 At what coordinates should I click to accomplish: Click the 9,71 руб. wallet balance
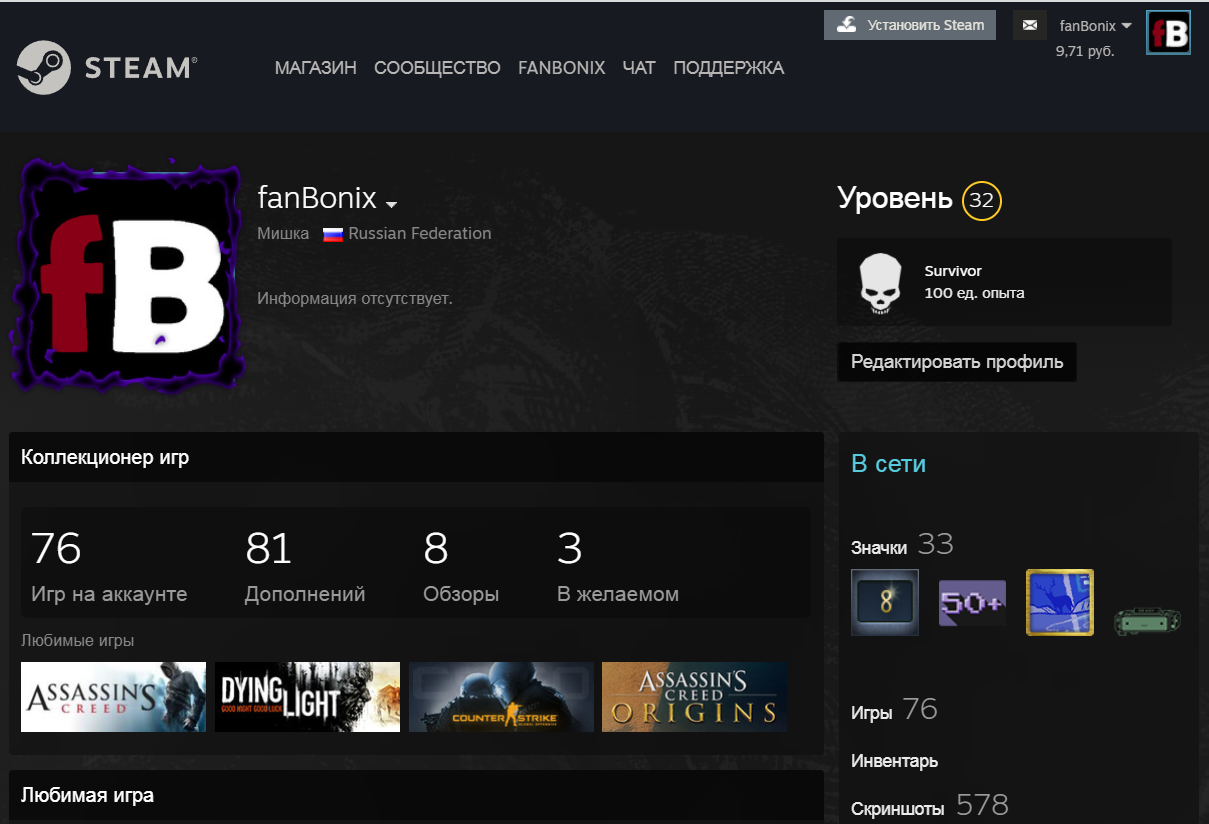[x=1085, y=51]
